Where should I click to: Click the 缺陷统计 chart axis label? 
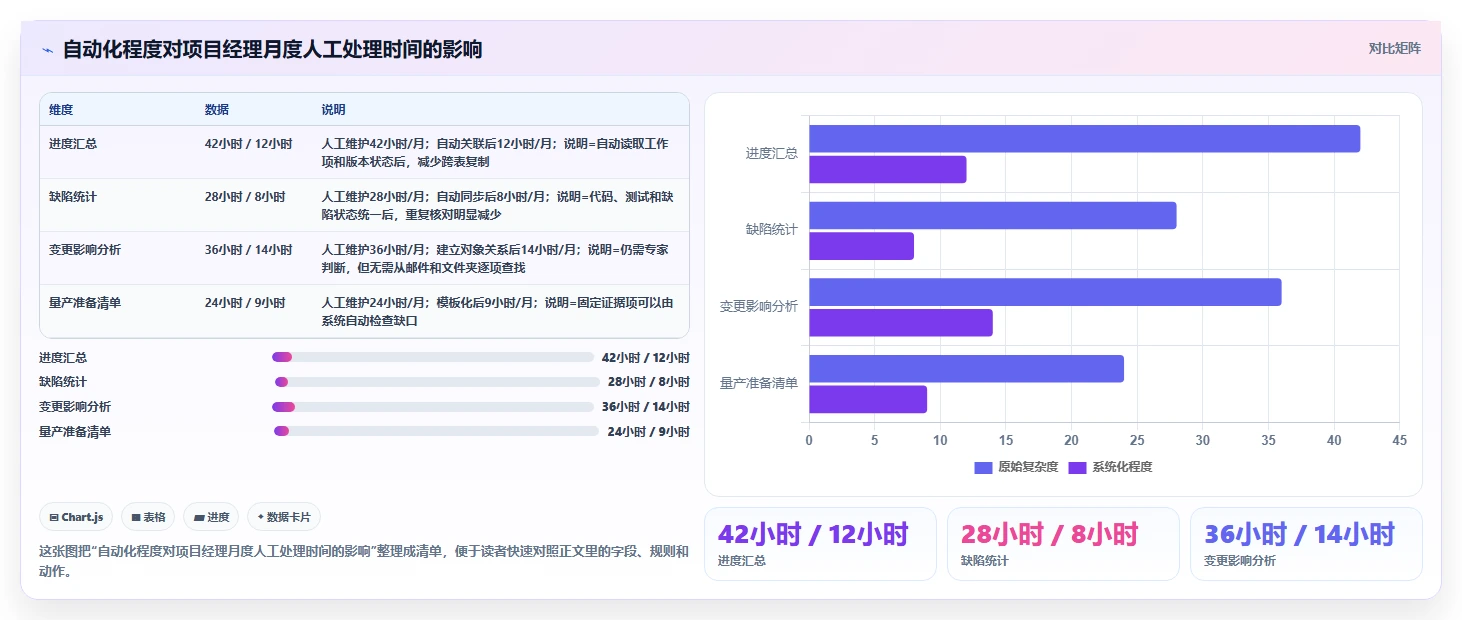point(771,230)
